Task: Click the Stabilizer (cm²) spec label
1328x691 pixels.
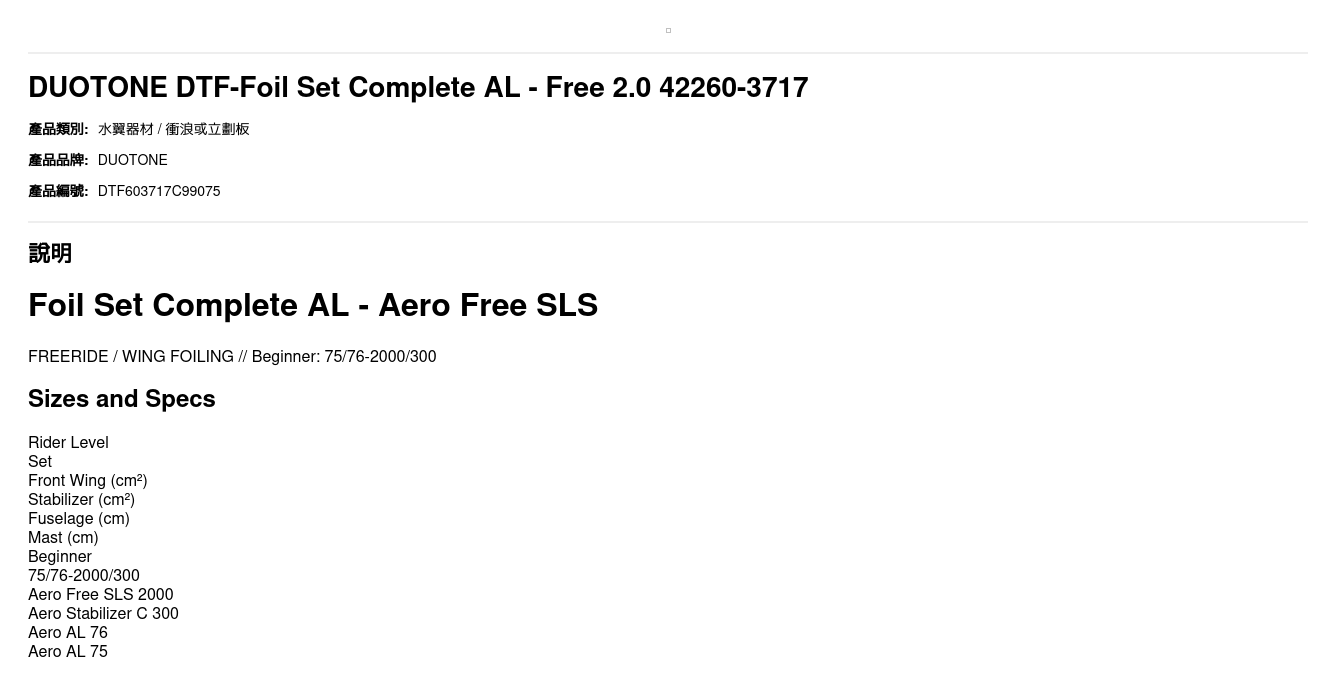Action: tap(81, 500)
